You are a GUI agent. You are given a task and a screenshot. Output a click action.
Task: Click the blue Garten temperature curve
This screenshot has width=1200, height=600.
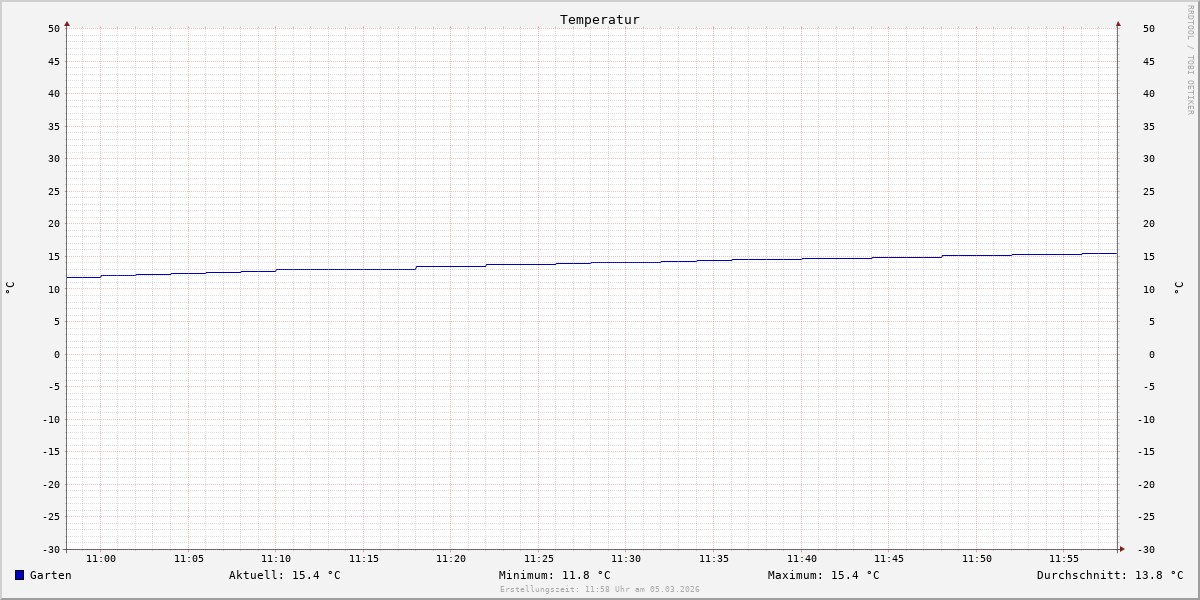click(x=592, y=264)
